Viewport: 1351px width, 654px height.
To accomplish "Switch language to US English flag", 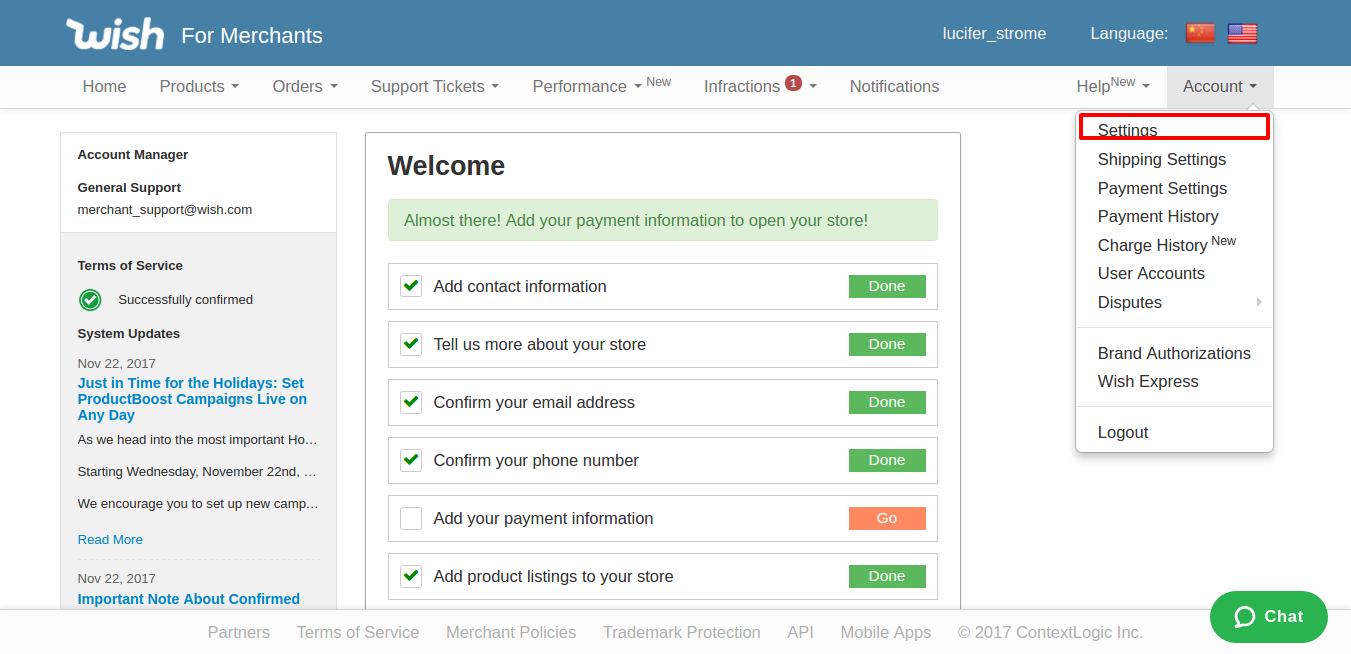I will point(1242,33).
